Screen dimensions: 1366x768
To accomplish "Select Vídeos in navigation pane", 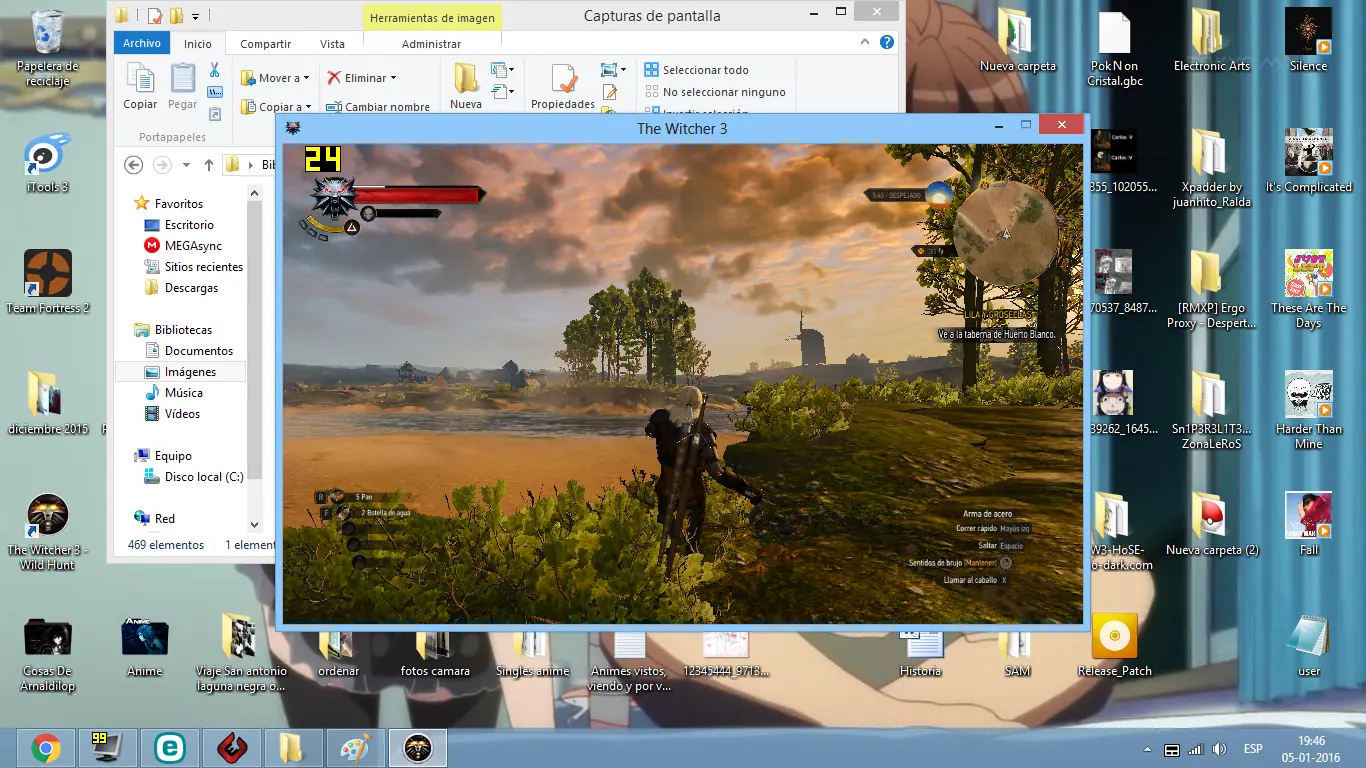I will click(x=173, y=414).
